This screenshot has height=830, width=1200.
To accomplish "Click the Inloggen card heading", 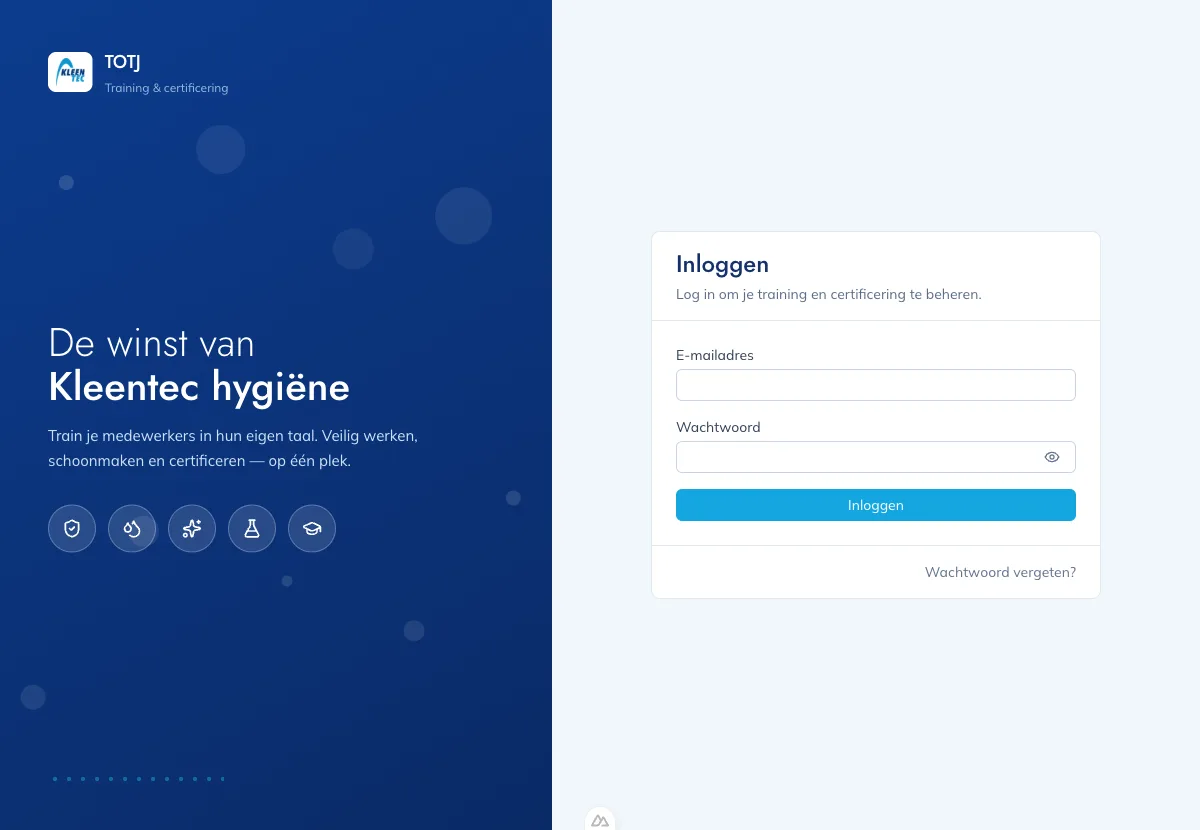I will (722, 264).
